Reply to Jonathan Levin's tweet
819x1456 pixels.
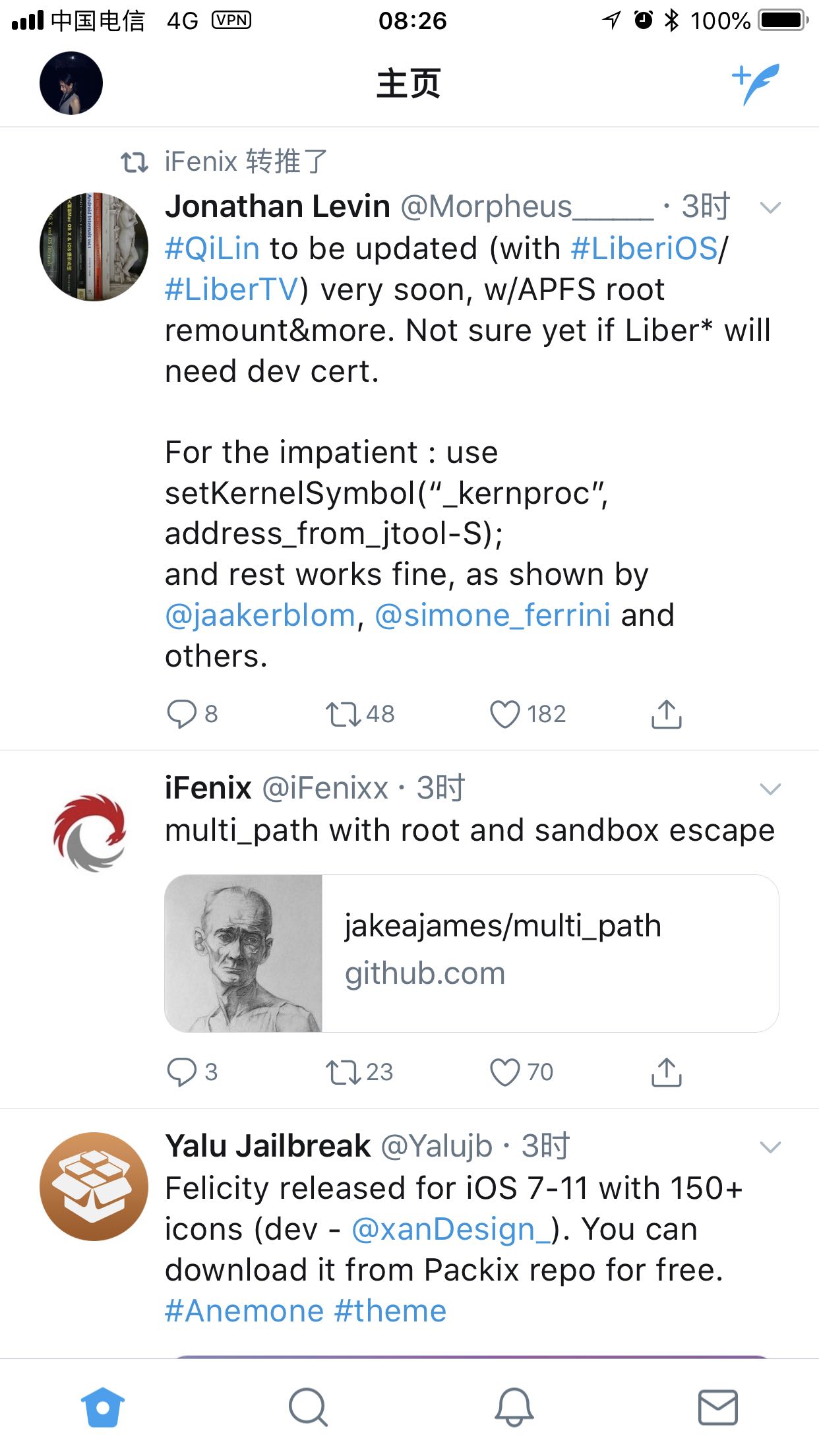(x=182, y=714)
